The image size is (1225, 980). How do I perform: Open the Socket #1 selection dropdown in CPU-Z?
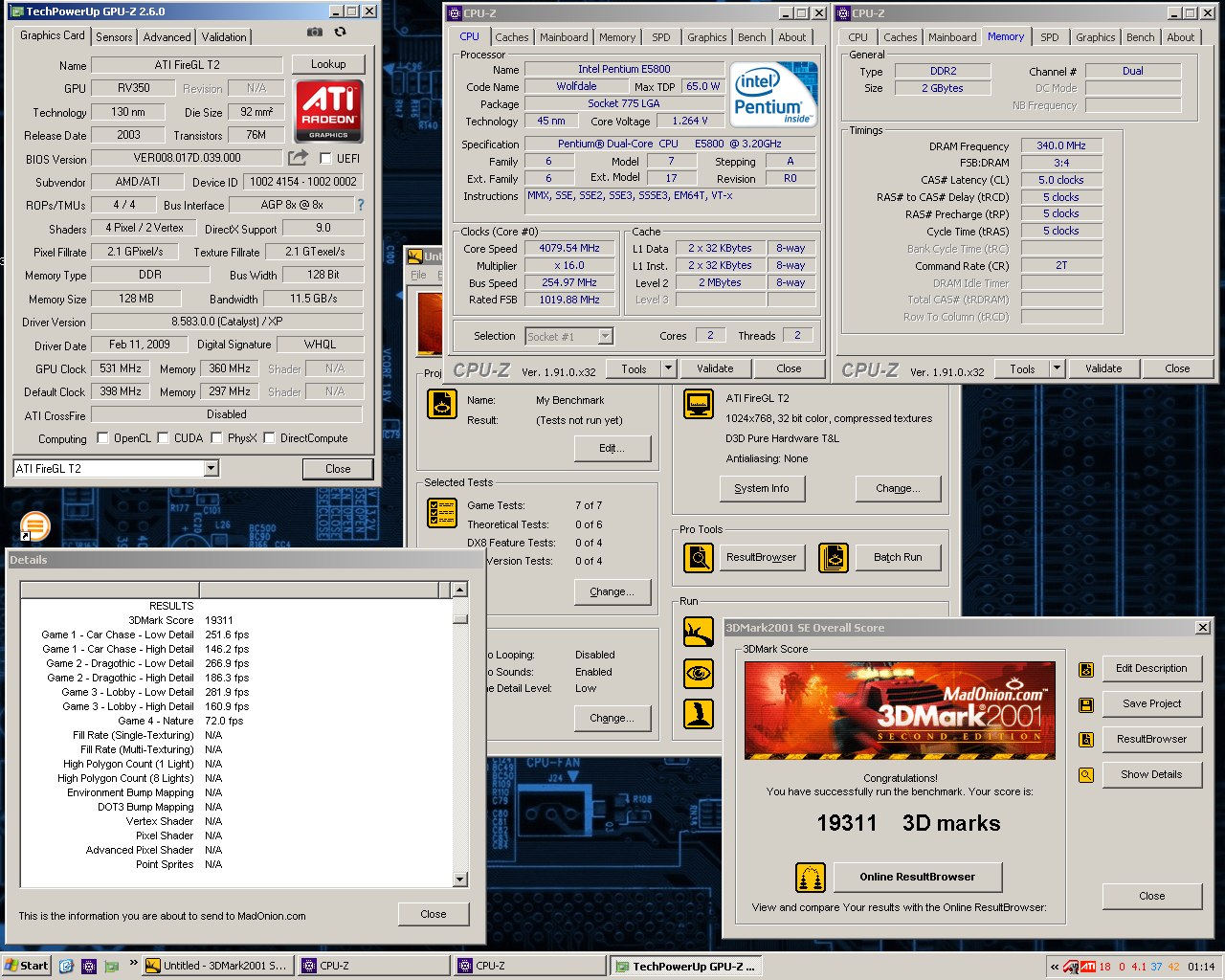click(605, 336)
